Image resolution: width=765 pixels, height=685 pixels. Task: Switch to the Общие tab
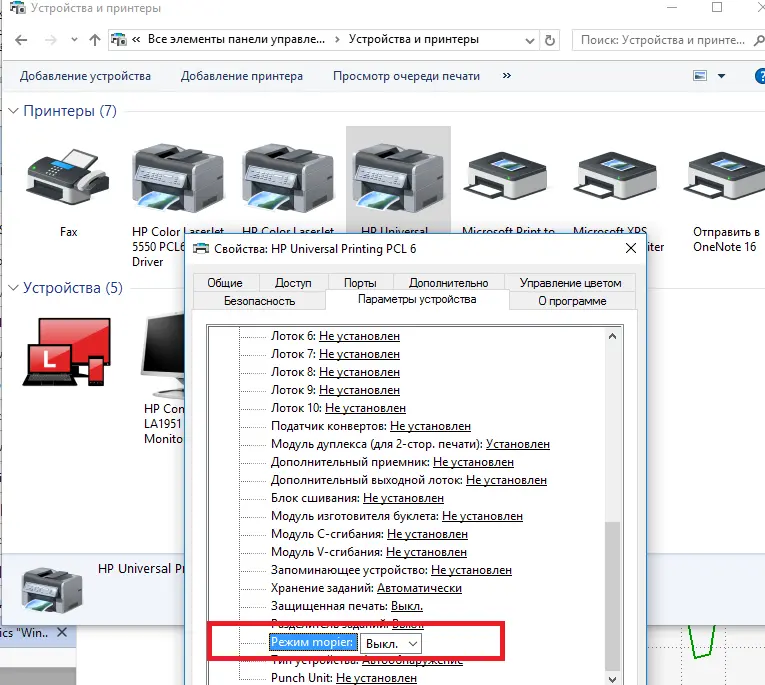point(225,283)
